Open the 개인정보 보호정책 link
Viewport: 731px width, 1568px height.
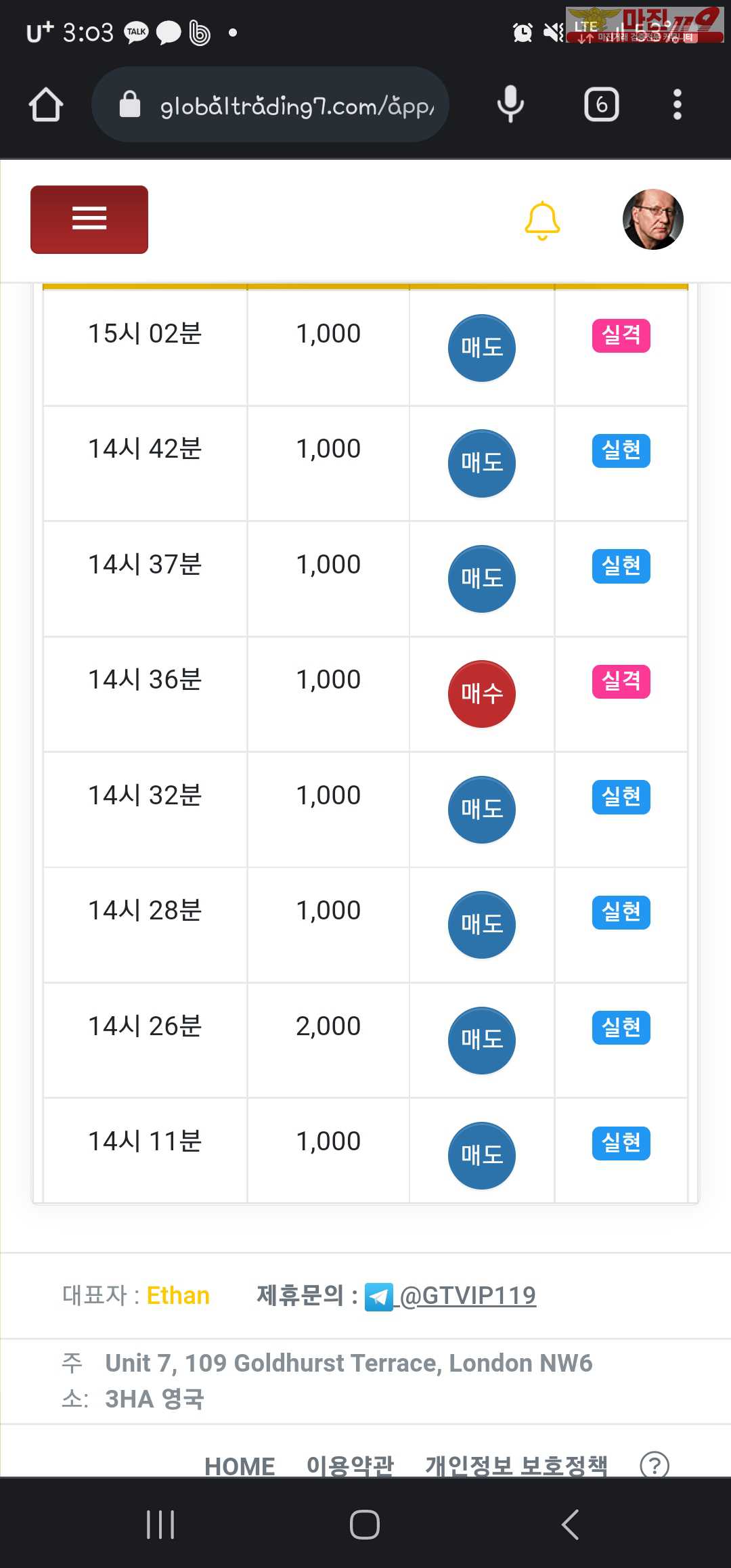[516, 1466]
